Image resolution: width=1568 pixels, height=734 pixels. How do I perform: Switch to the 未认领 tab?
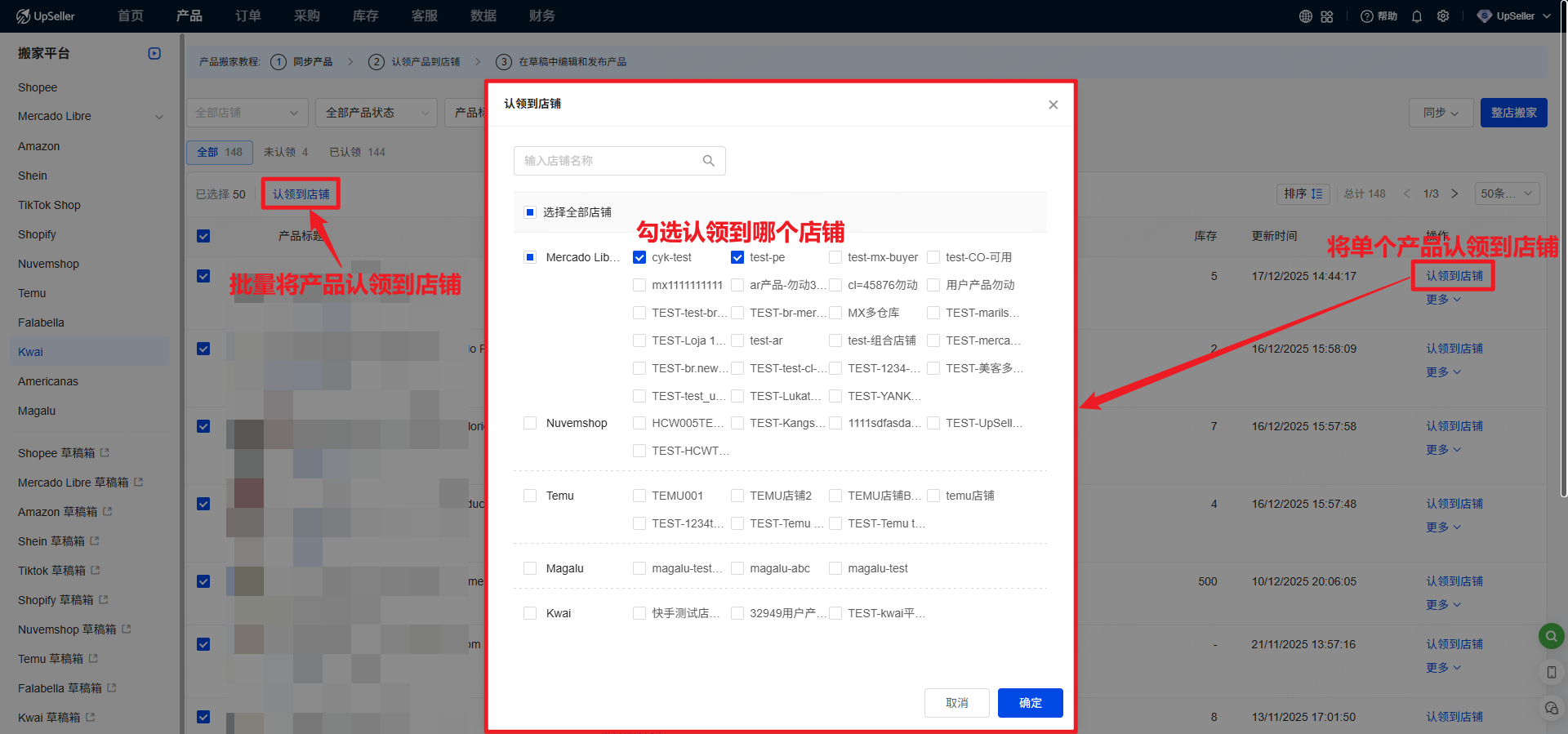[x=285, y=152]
